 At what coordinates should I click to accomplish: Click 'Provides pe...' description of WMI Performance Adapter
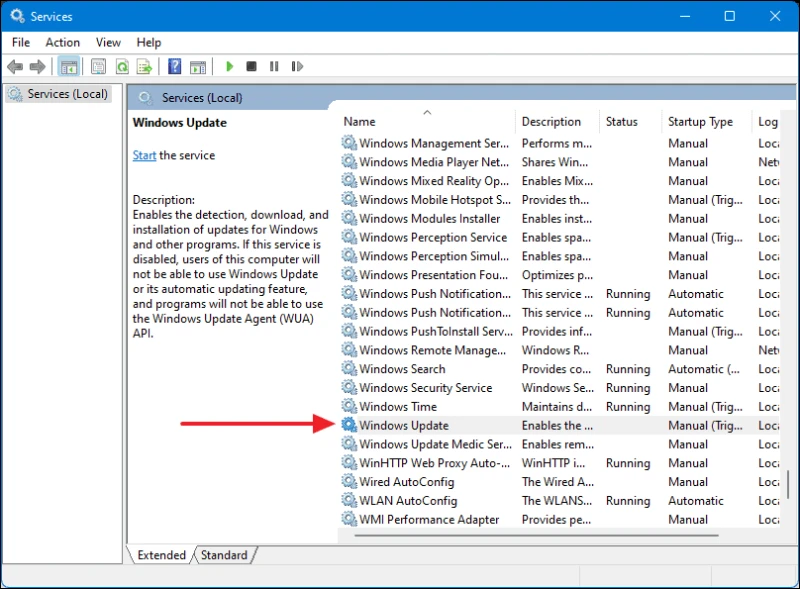[556, 520]
